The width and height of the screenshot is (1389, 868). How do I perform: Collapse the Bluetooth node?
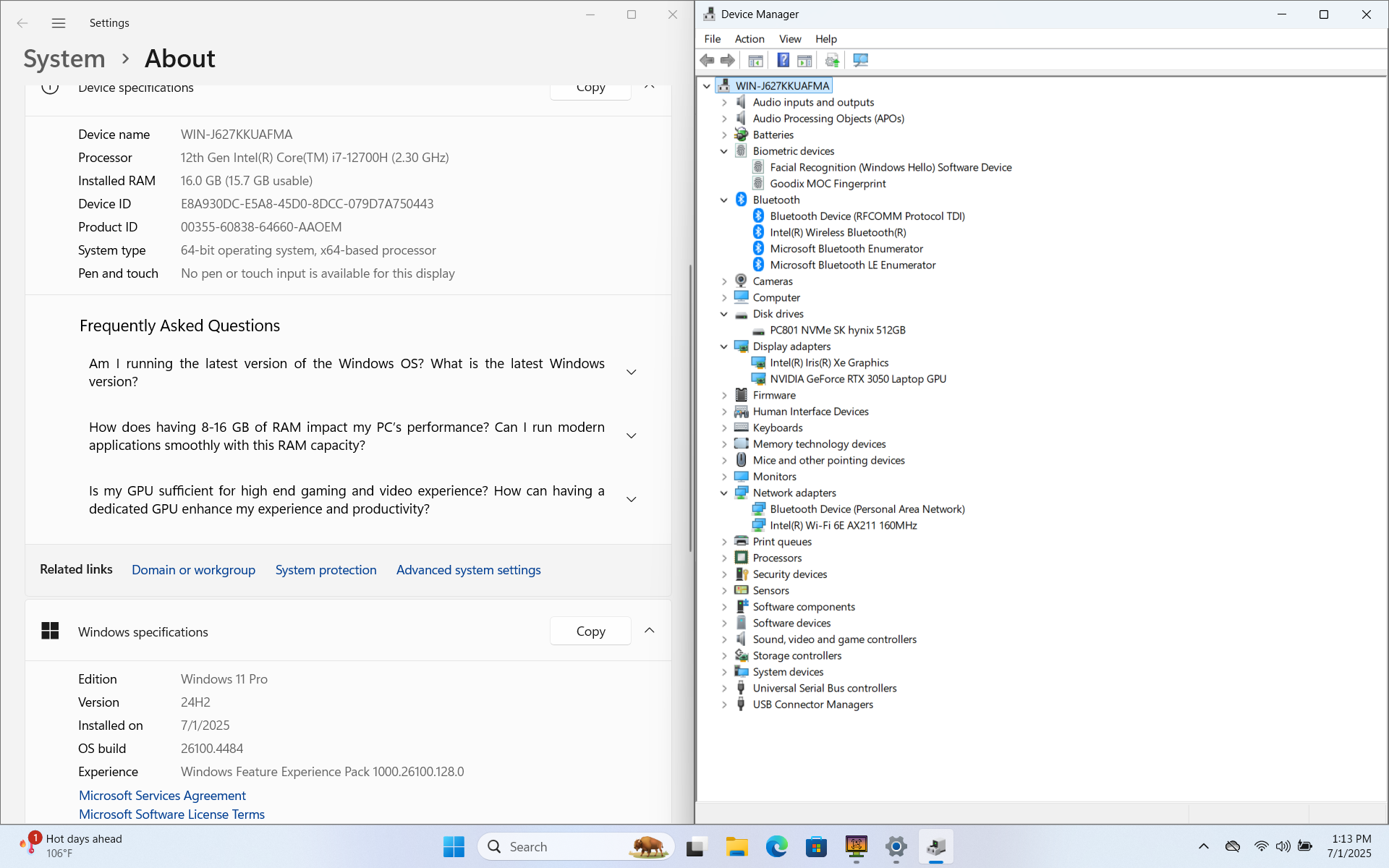(724, 200)
